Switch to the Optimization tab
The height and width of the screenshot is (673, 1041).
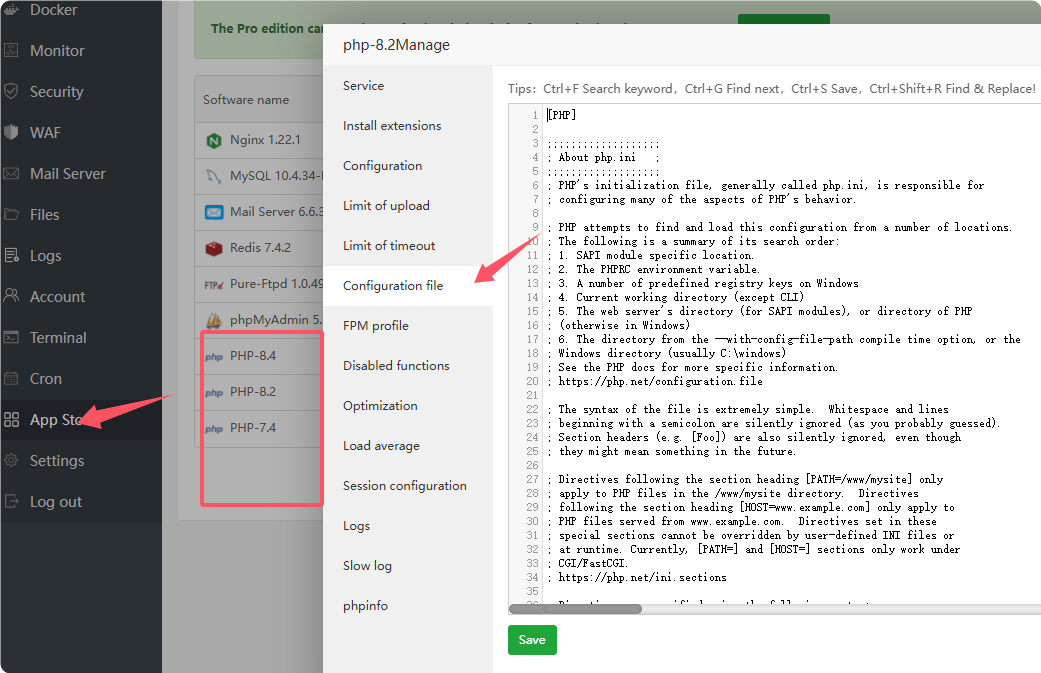[x=408, y=406]
